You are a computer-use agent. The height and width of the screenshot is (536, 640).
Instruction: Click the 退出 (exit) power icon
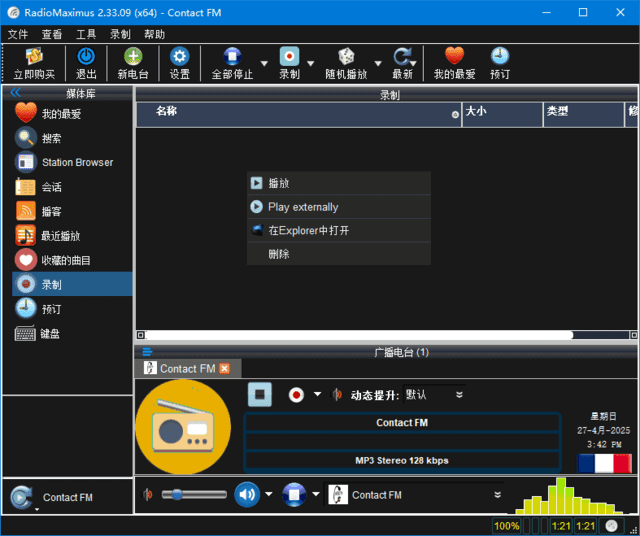coord(86,58)
